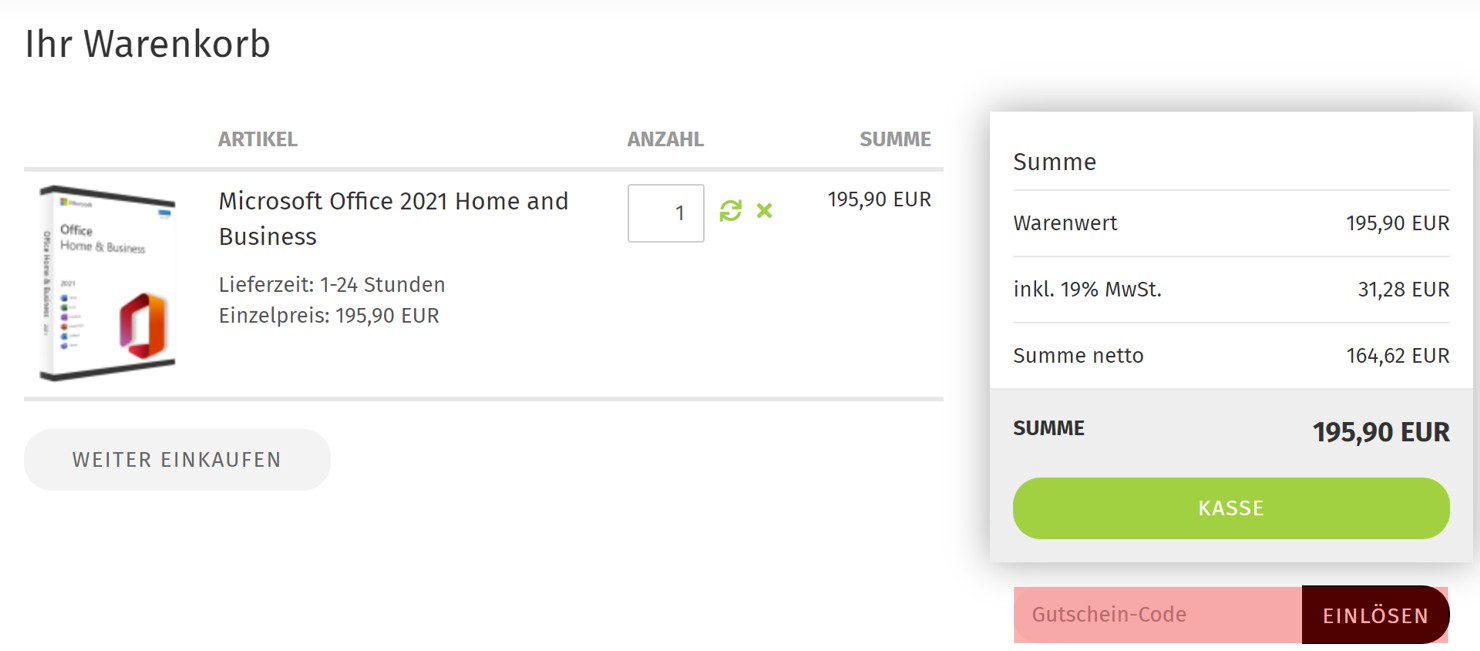1480x651 pixels.
Task: Click the Summe heading of the summary panel
Action: 1054,162
